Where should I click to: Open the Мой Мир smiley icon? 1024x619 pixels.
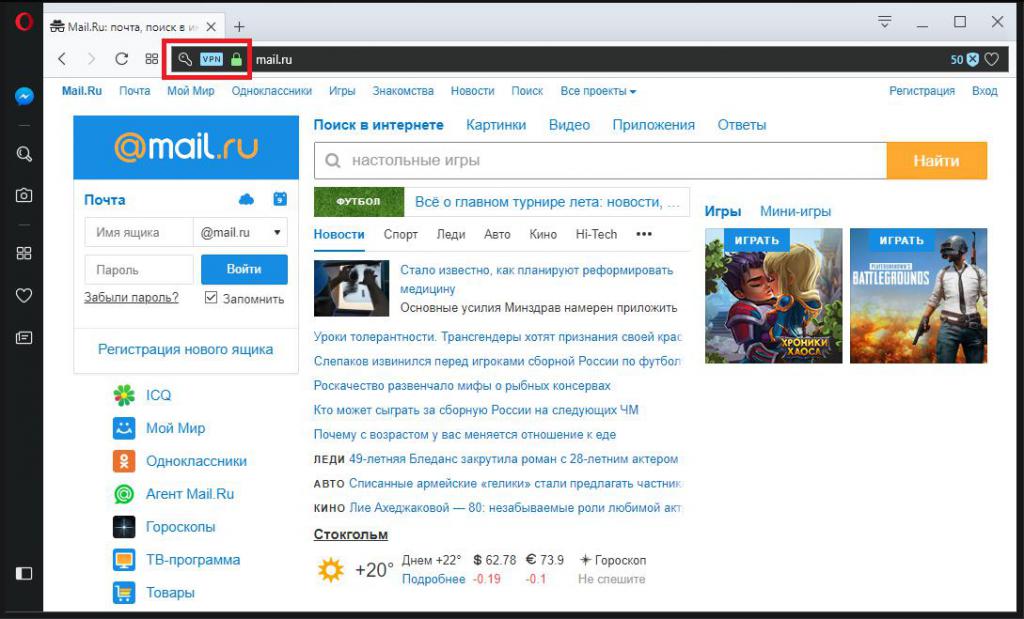click(124, 428)
